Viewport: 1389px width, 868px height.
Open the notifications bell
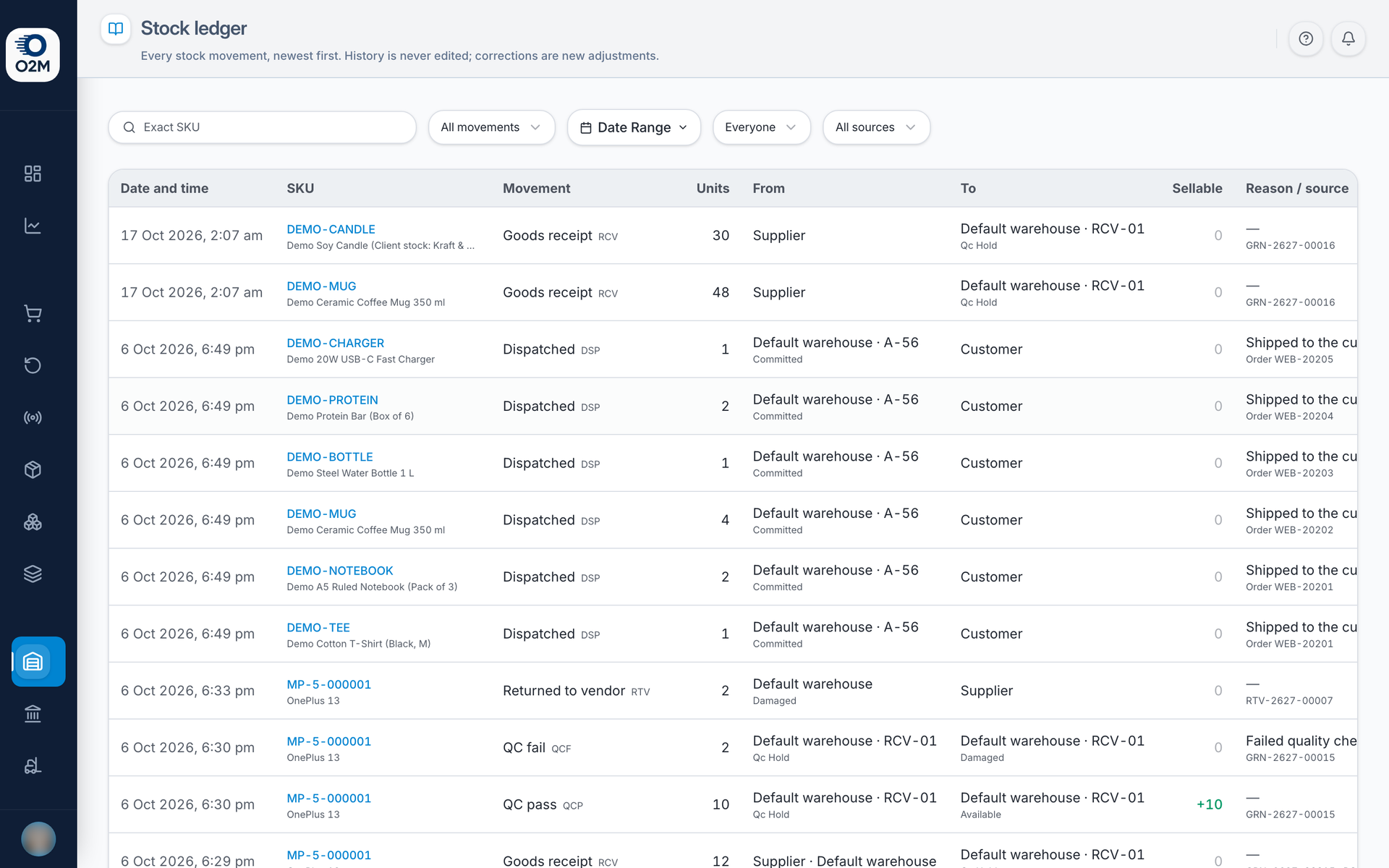(x=1348, y=39)
